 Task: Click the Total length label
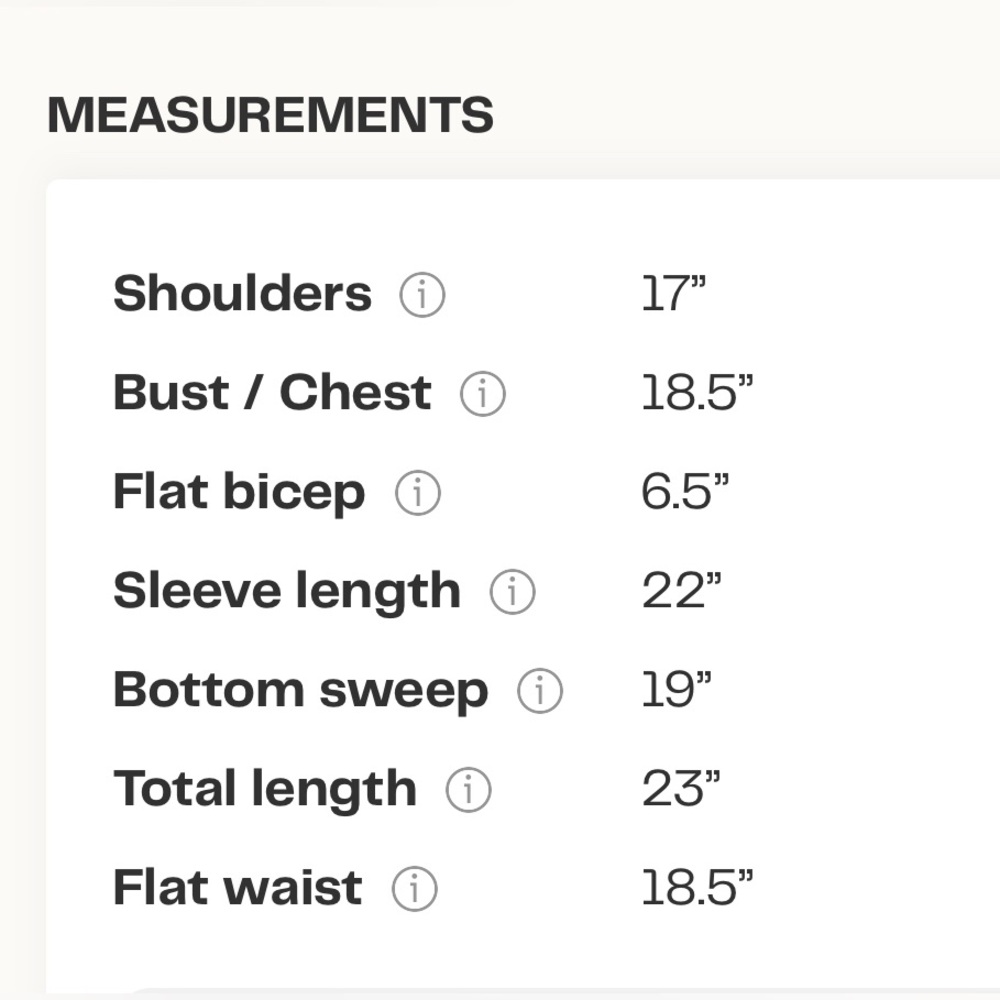pos(265,789)
